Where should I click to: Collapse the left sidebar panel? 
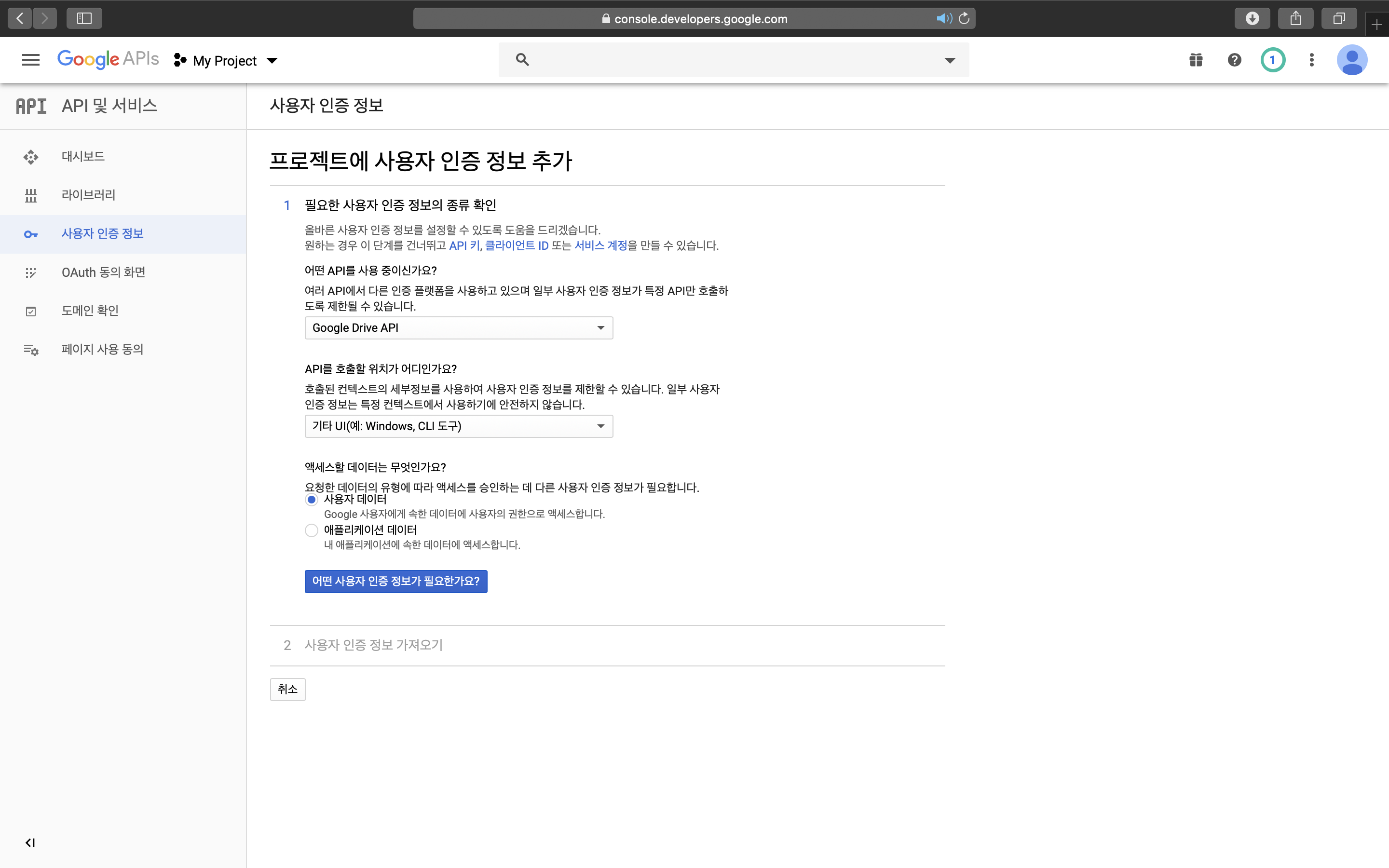[x=30, y=842]
